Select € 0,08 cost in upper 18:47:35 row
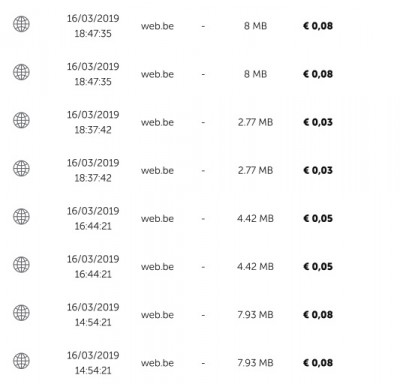 tap(318, 26)
